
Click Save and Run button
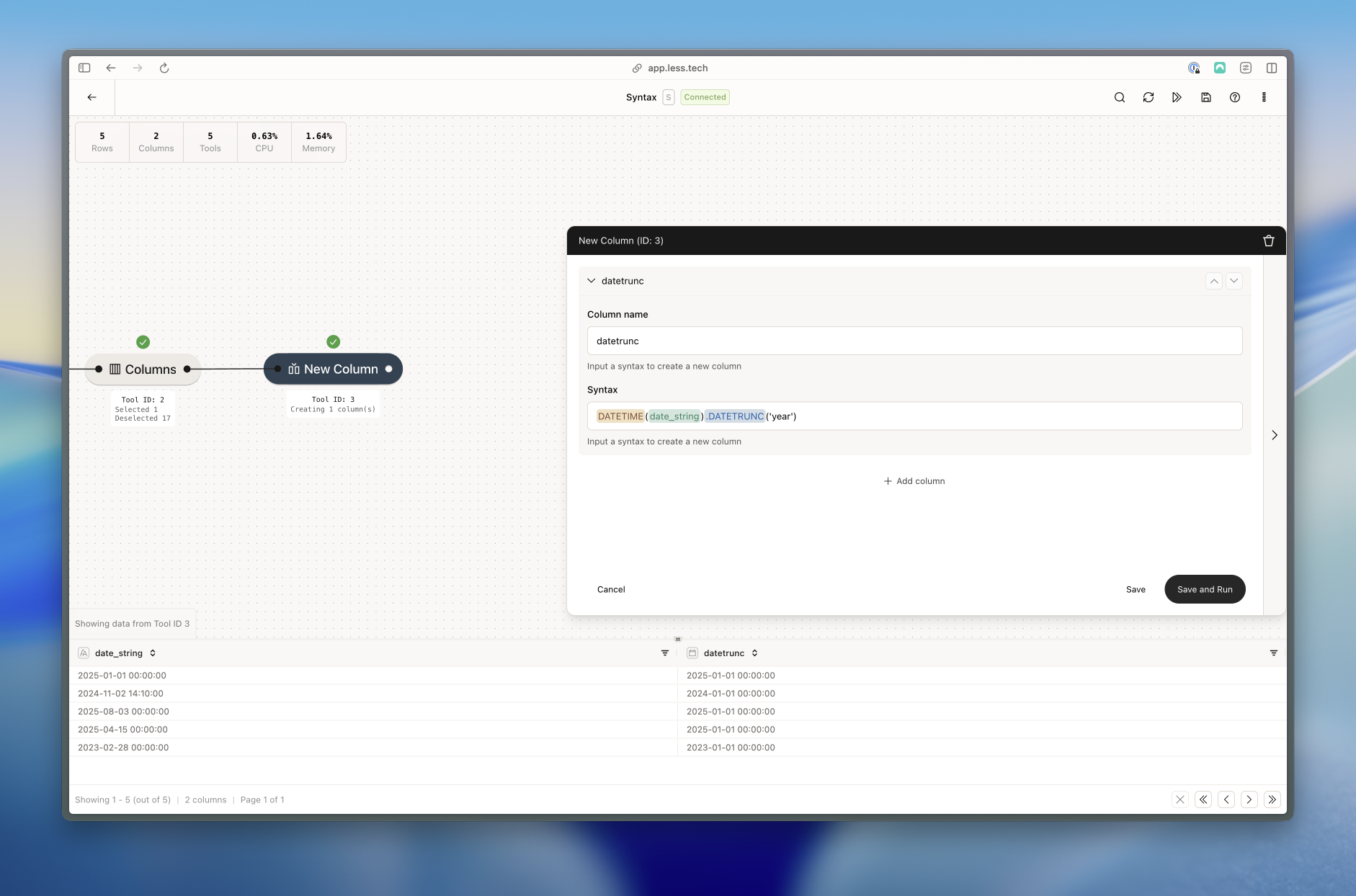coord(1205,589)
